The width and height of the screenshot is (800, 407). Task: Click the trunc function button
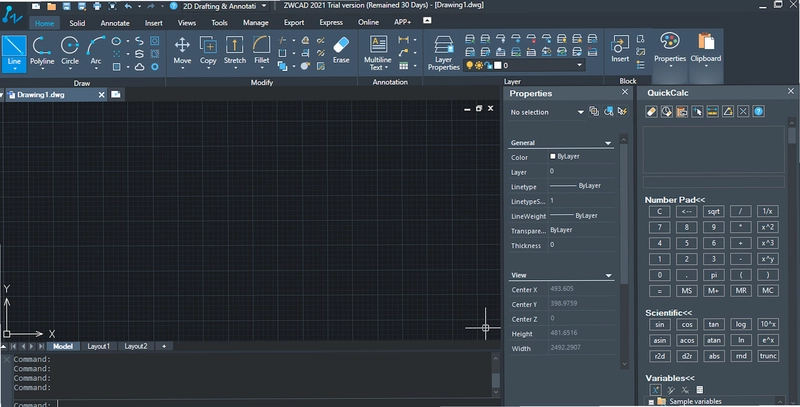coord(767,356)
